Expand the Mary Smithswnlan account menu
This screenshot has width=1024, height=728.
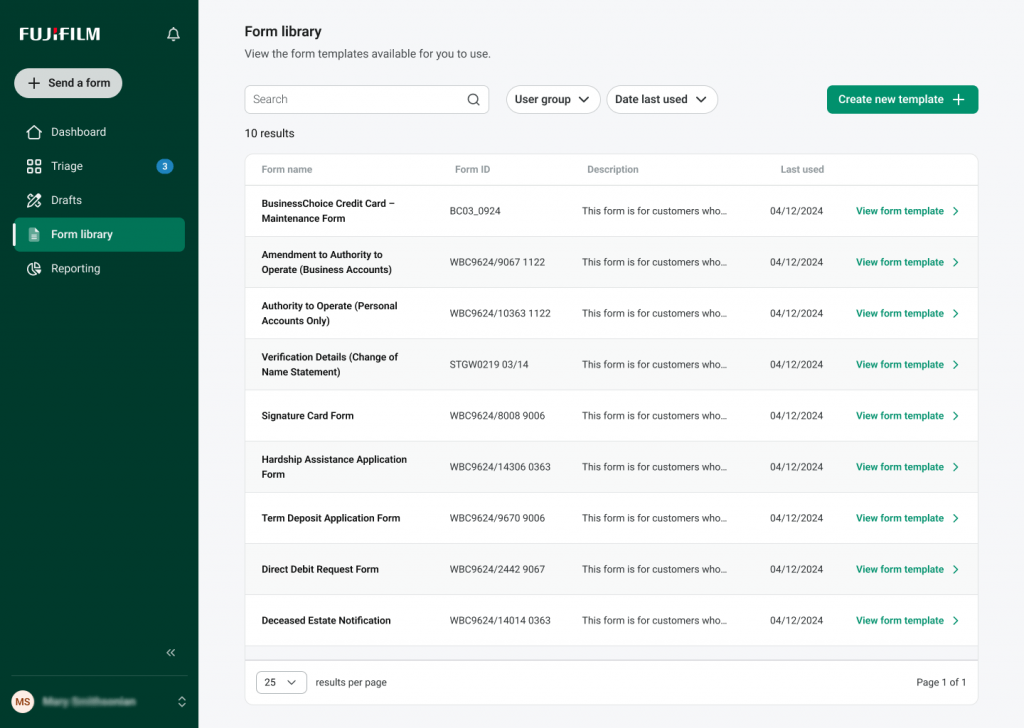(181, 701)
